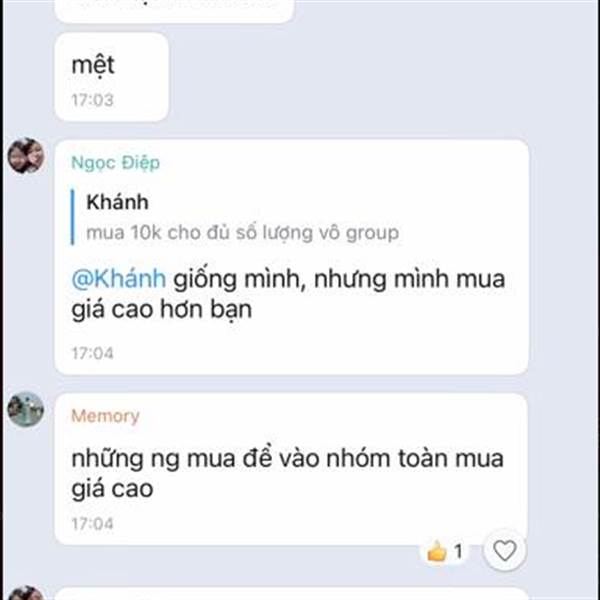Viewport: 600px width, 600px height.
Task: Tap the heart reaction icon
Action: (504, 550)
